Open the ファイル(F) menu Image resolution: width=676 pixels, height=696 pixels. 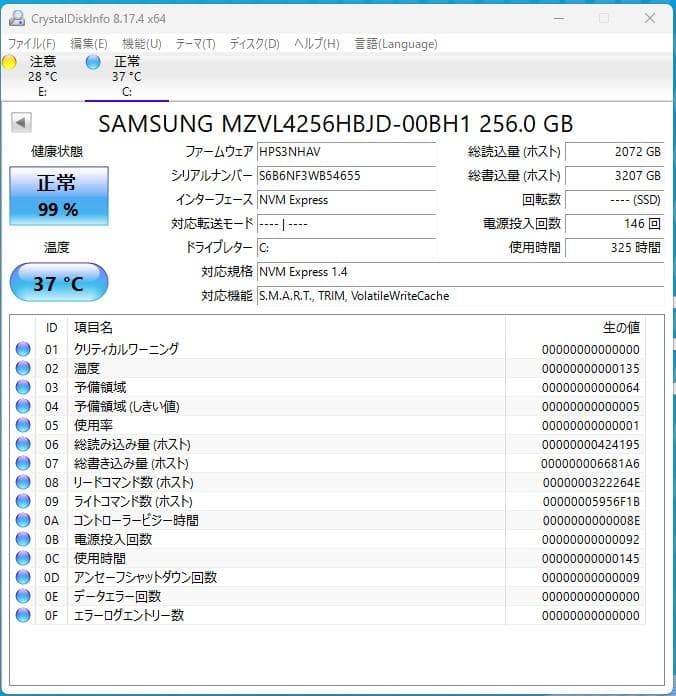32,44
